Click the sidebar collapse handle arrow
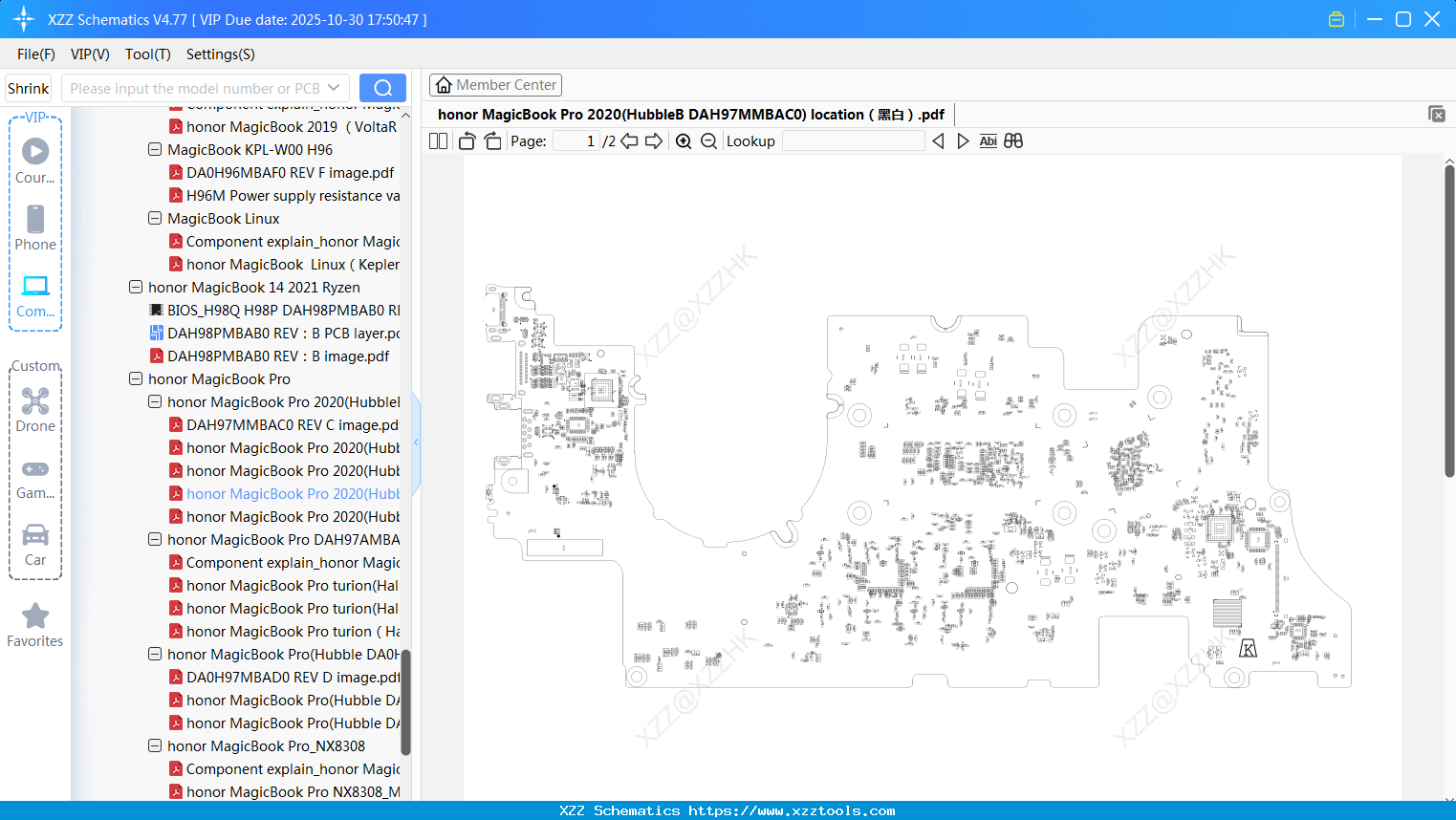 point(416,442)
